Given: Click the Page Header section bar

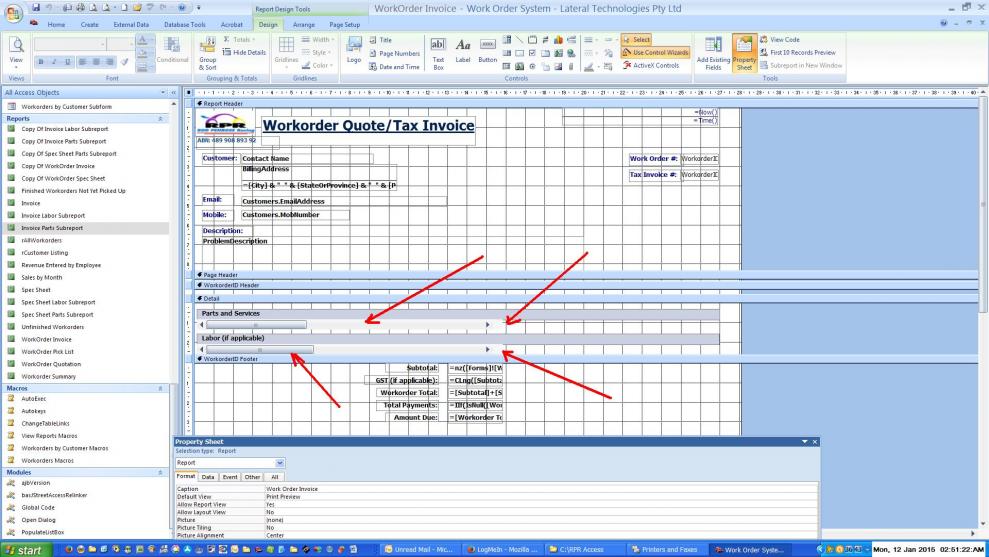Looking at the screenshot, I should pos(587,275).
